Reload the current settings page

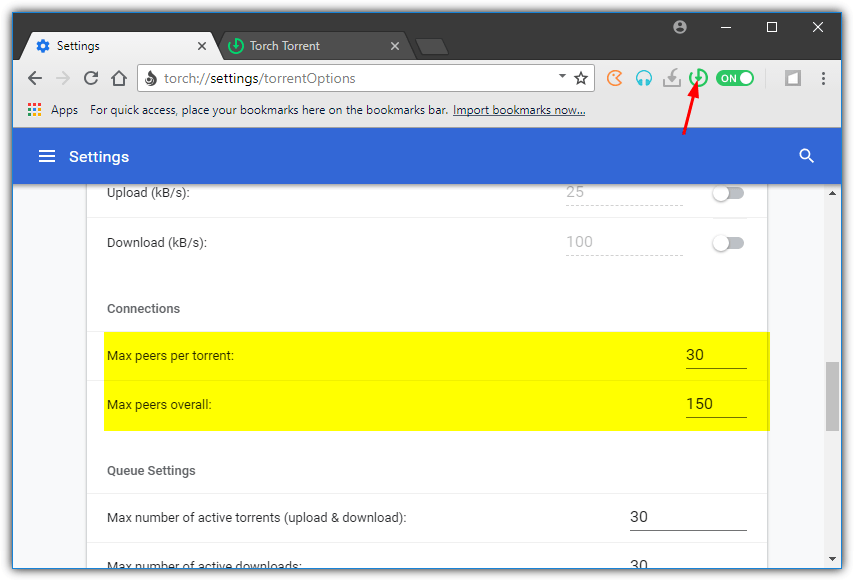tap(91, 78)
